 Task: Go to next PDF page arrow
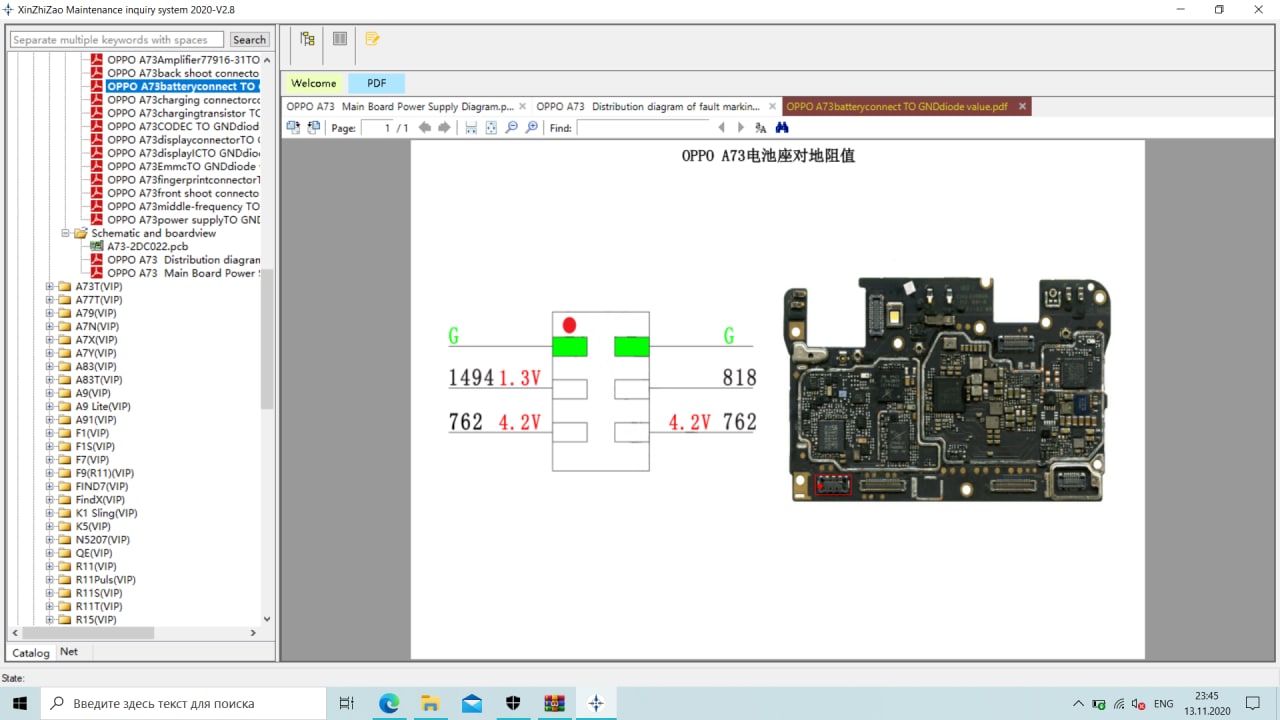coord(444,128)
